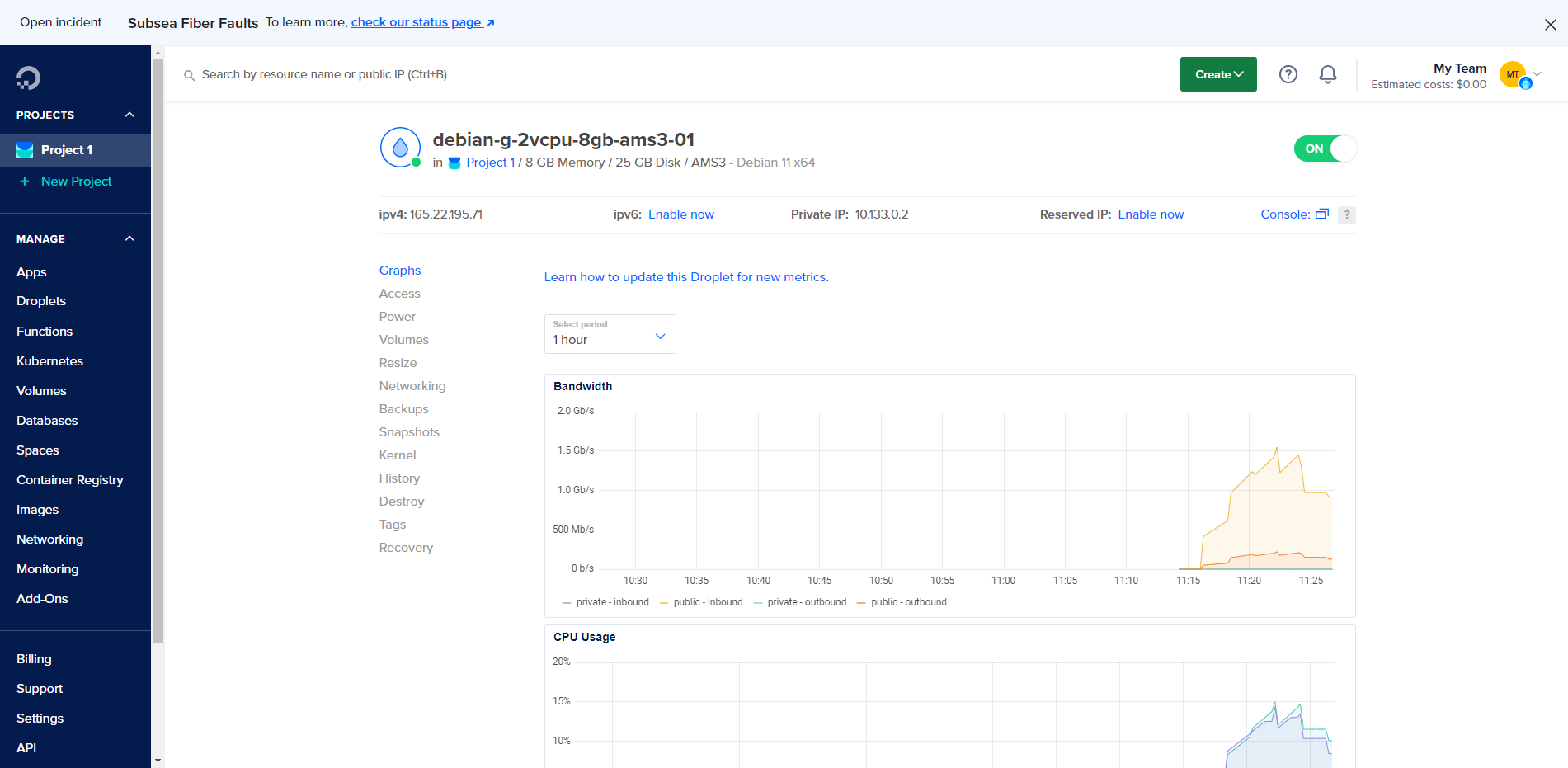Dismiss the incident banner with X

point(1550,25)
